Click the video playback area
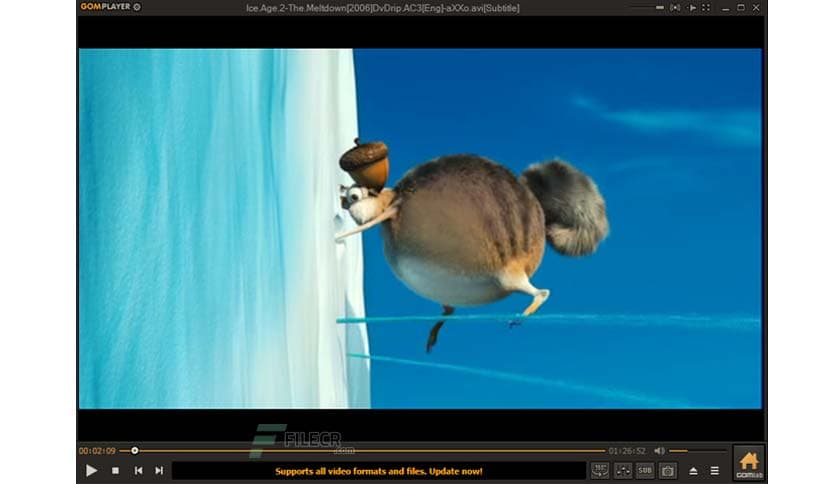The height and width of the screenshot is (484, 836). 420,229
